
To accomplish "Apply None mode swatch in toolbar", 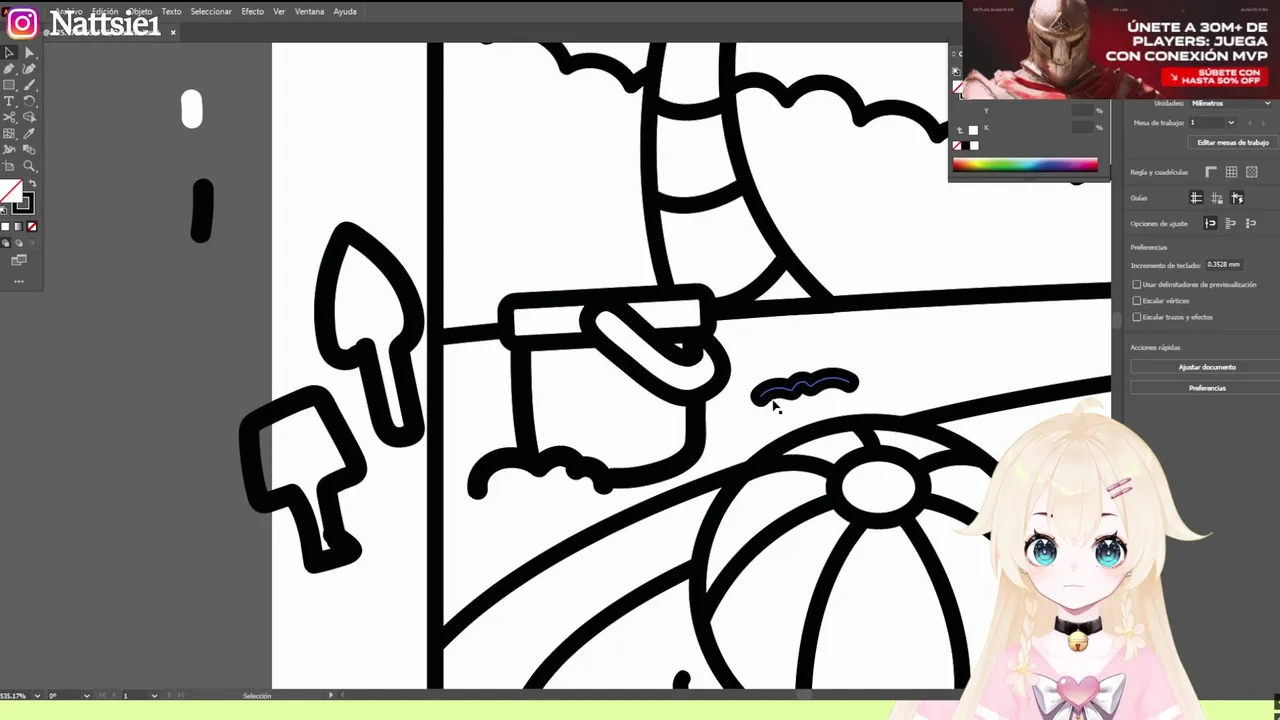I will pyautogui.click(x=32, y=227).
